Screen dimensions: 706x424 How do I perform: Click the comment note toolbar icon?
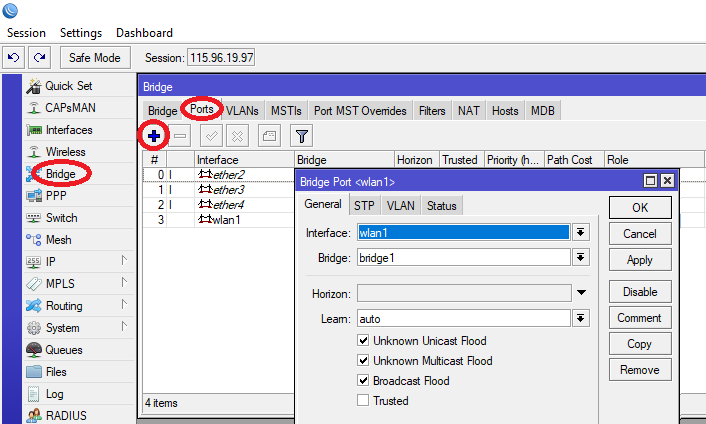[269, 135]
